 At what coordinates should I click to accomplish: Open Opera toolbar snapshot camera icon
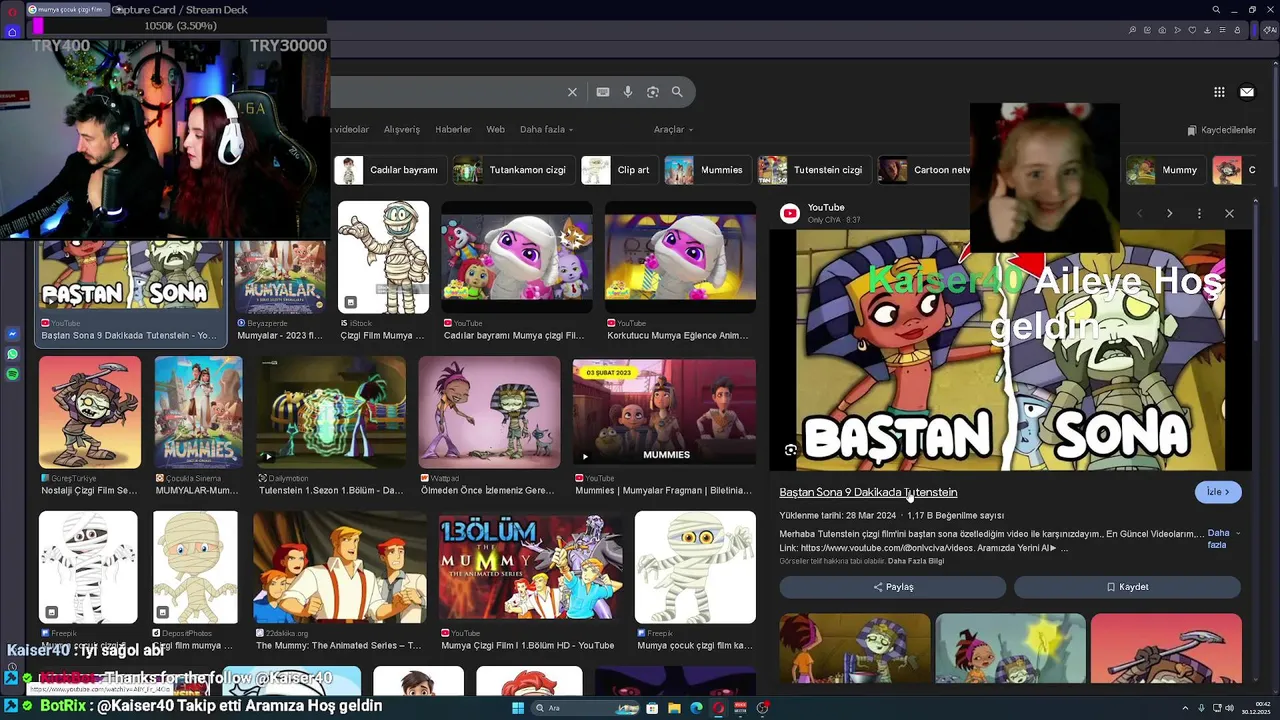[1162, 30]
